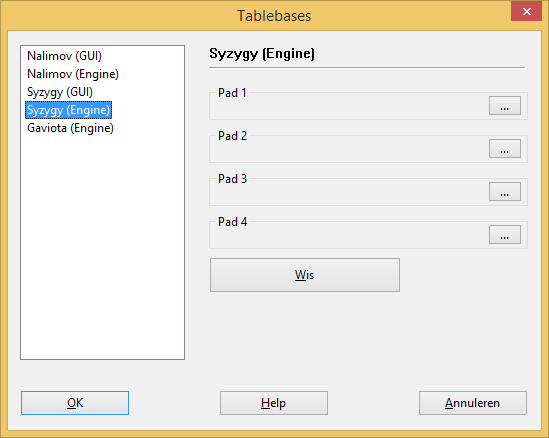Screen dimensions: 549x438
Task: Click the highlighted Syzygy (Engine) entry
Action: click(x=68, y=110)
